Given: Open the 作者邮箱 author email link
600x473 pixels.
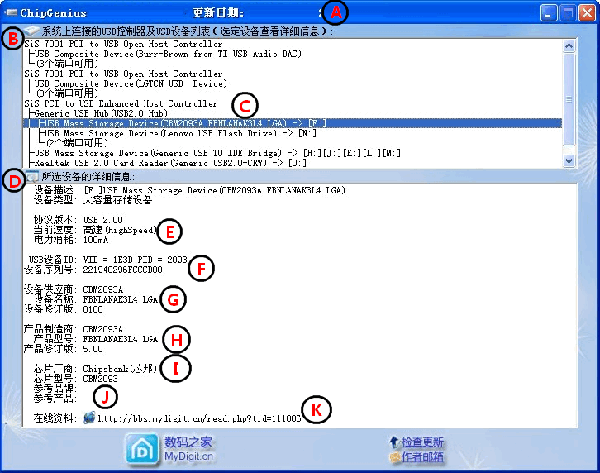Looking at the screenshot, I should 422,457.
